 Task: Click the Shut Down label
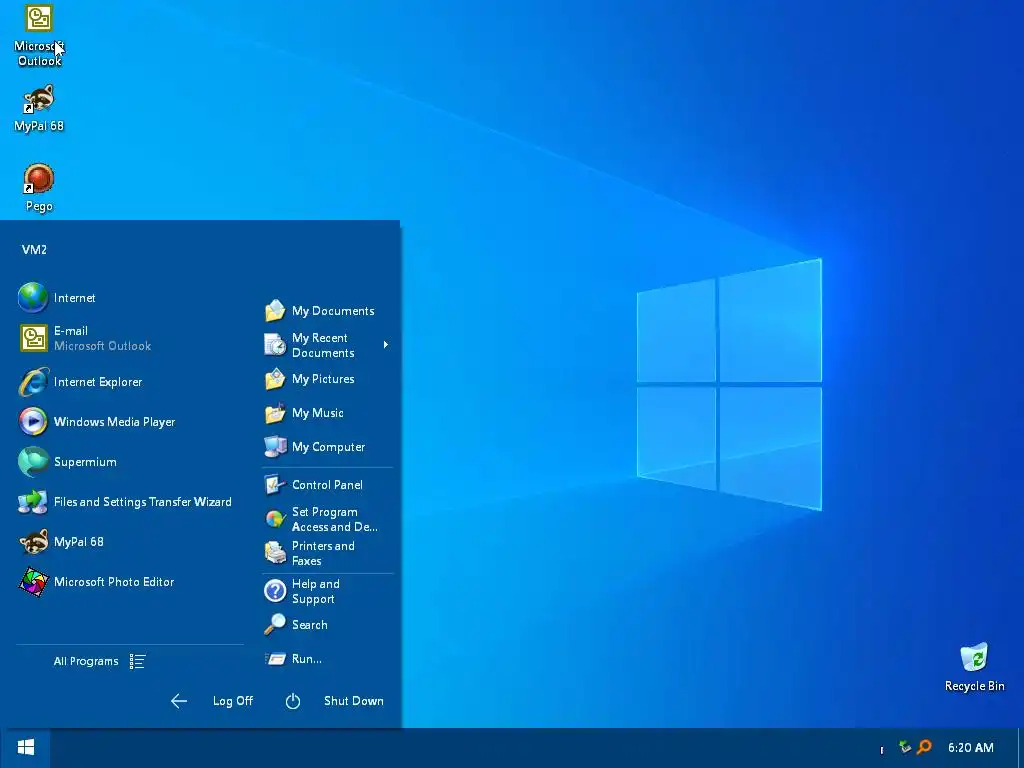coord(354,701)
